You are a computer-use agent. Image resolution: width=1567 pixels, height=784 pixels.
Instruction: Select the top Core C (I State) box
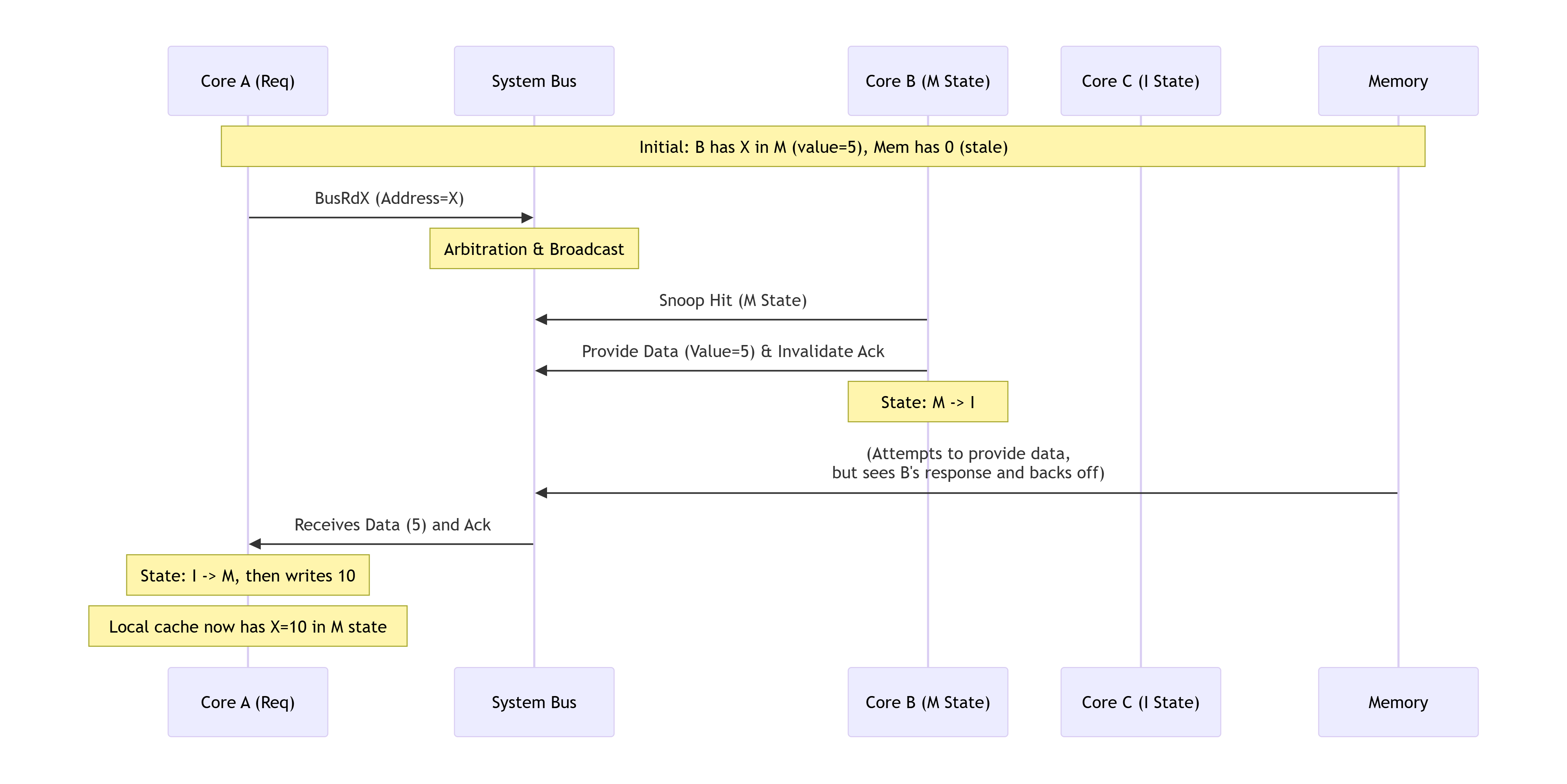click(x=1140, y=81)
